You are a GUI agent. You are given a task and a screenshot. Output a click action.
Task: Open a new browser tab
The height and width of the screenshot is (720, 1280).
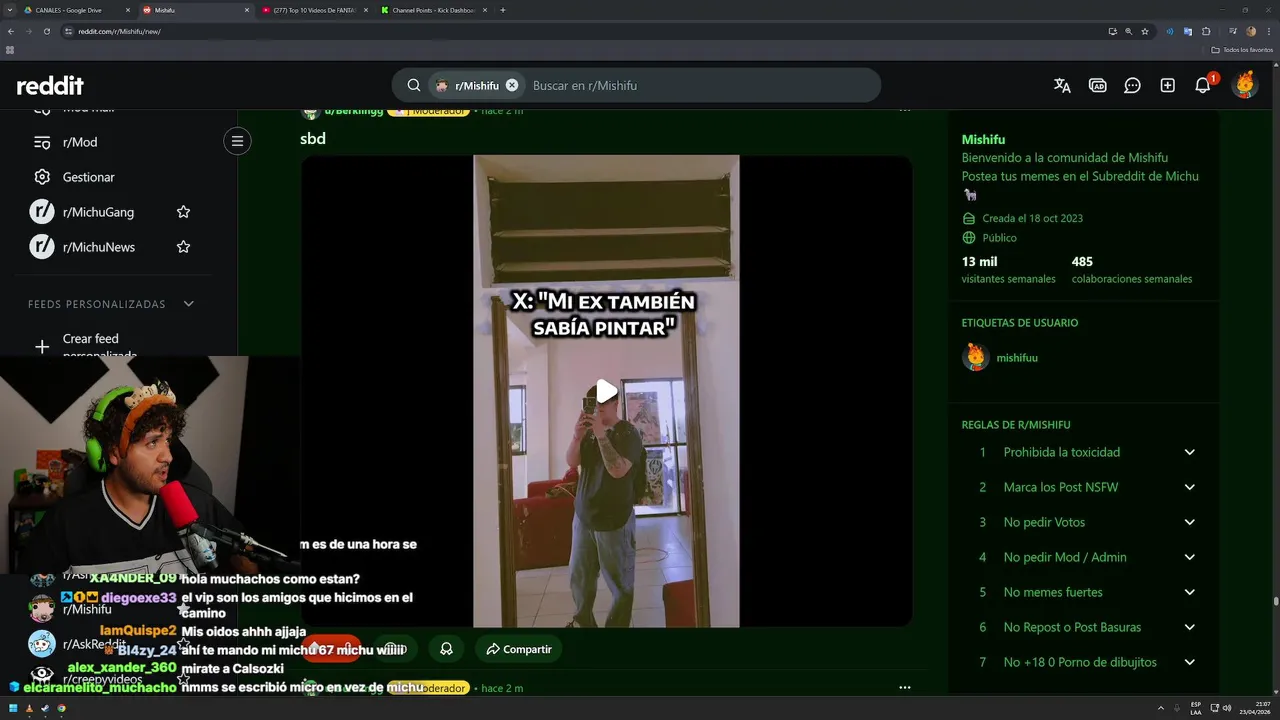click(x=502, y=10)
